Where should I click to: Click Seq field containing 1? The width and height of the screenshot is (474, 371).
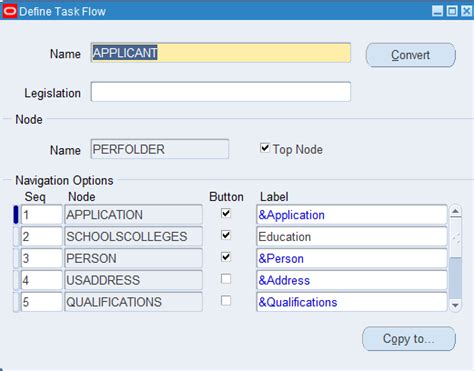coord(42,215)
